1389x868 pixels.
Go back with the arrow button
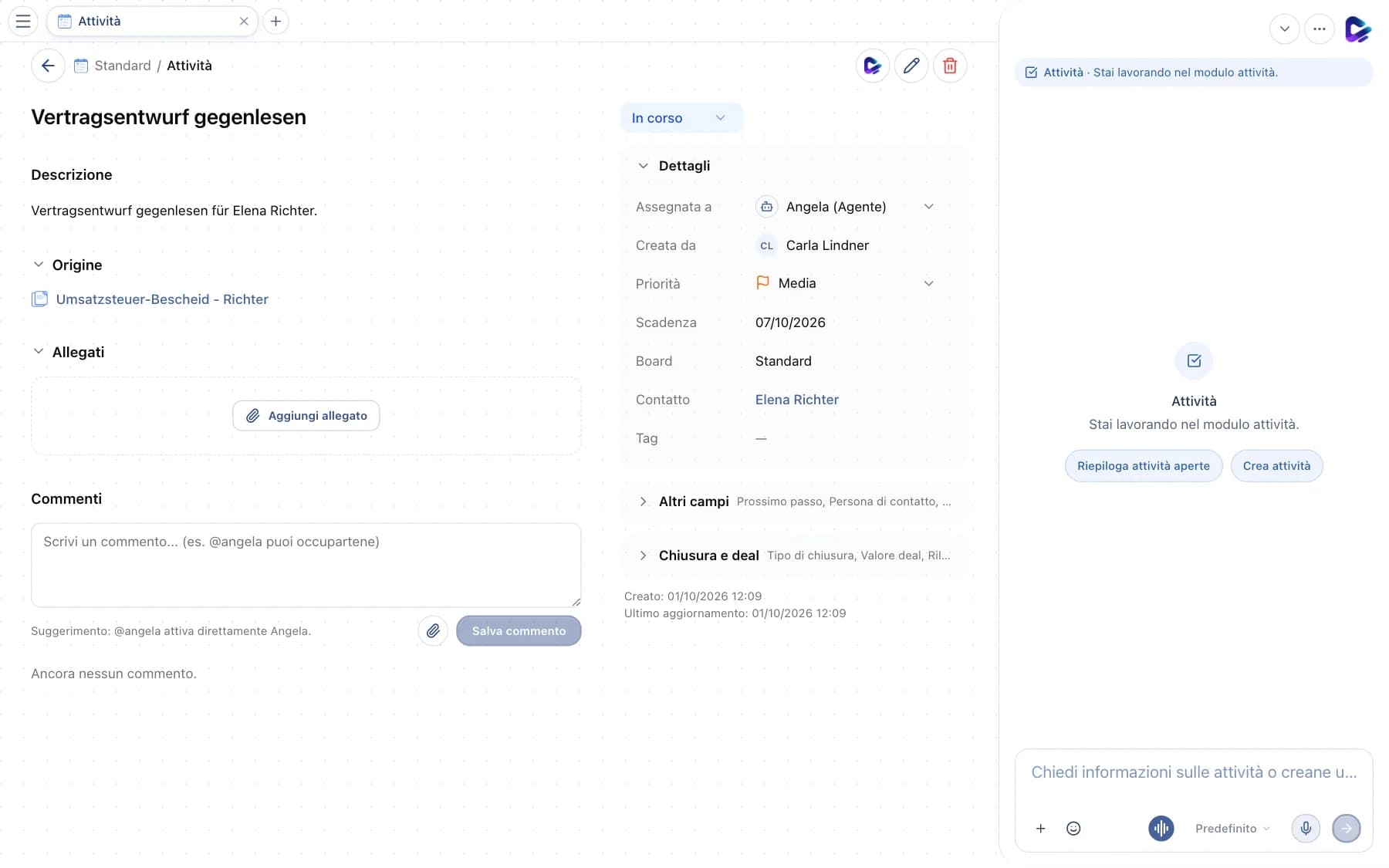pos(48,66)
